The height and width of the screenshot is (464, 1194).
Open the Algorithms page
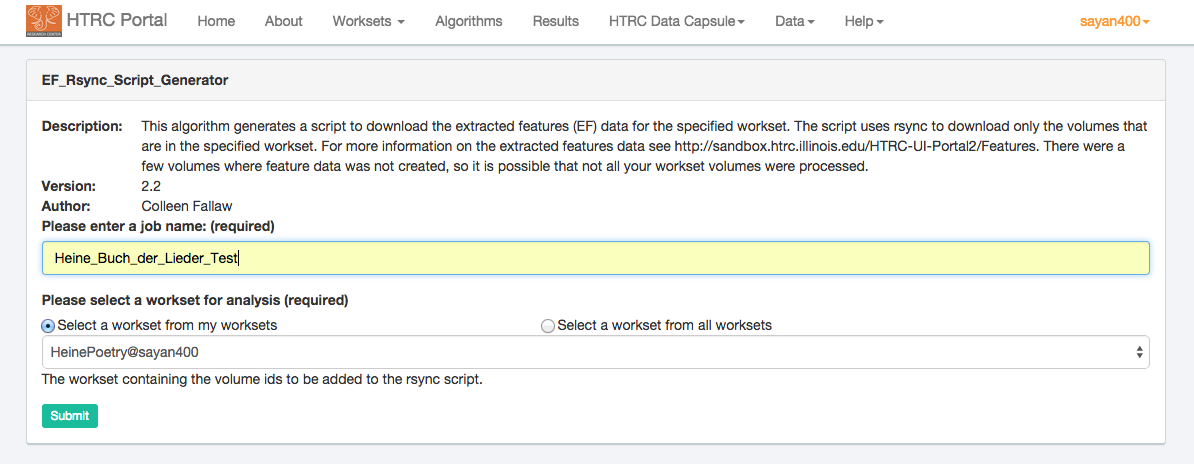[469, 21]
